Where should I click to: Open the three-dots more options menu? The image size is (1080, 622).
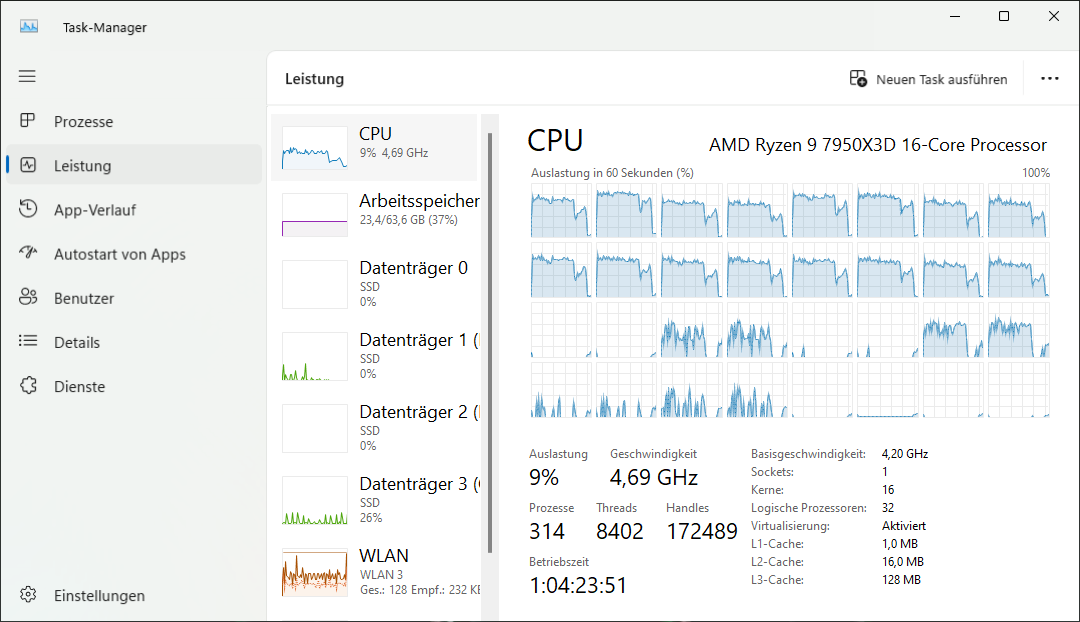tap(1050, 79)
